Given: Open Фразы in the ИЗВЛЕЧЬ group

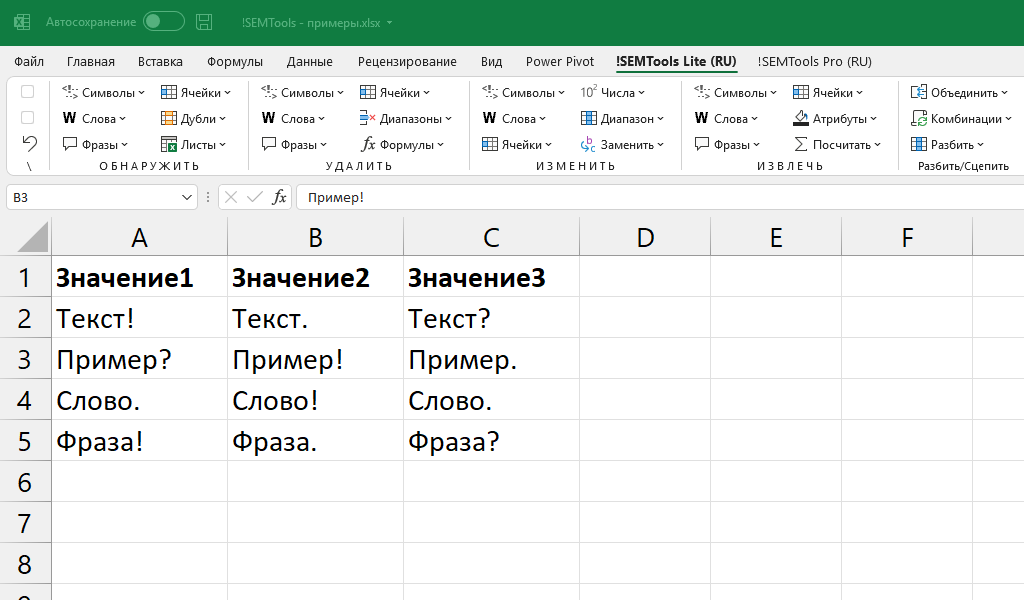Looking at the screenshot, I should coord(728,145).
